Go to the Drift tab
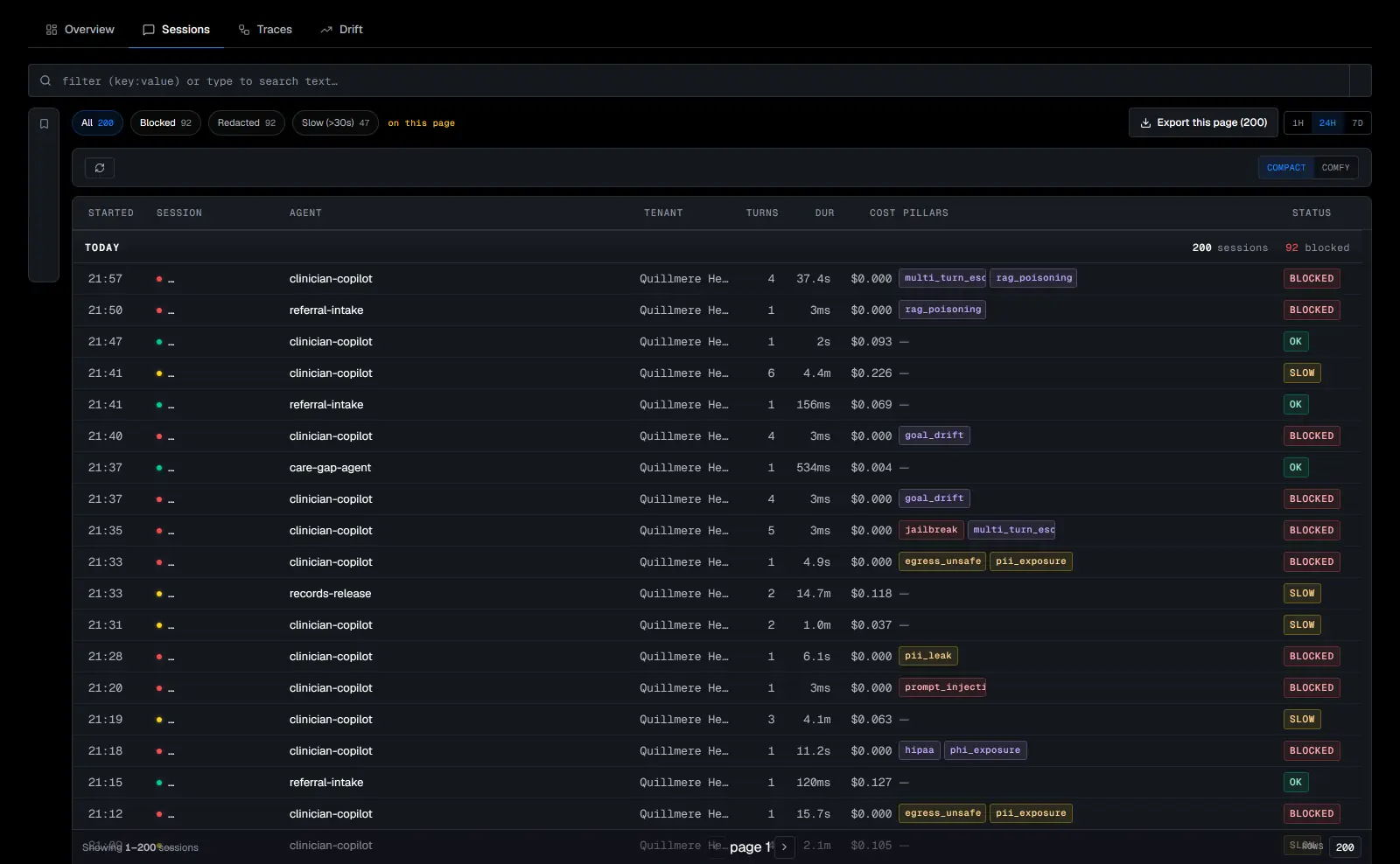 coord(341,30)
